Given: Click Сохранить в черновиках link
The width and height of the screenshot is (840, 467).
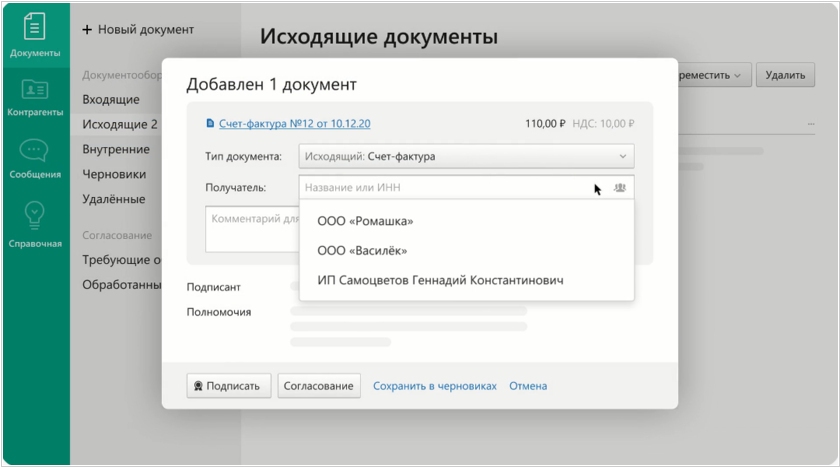Looking at the screenshot, I should tap(434, 386).
